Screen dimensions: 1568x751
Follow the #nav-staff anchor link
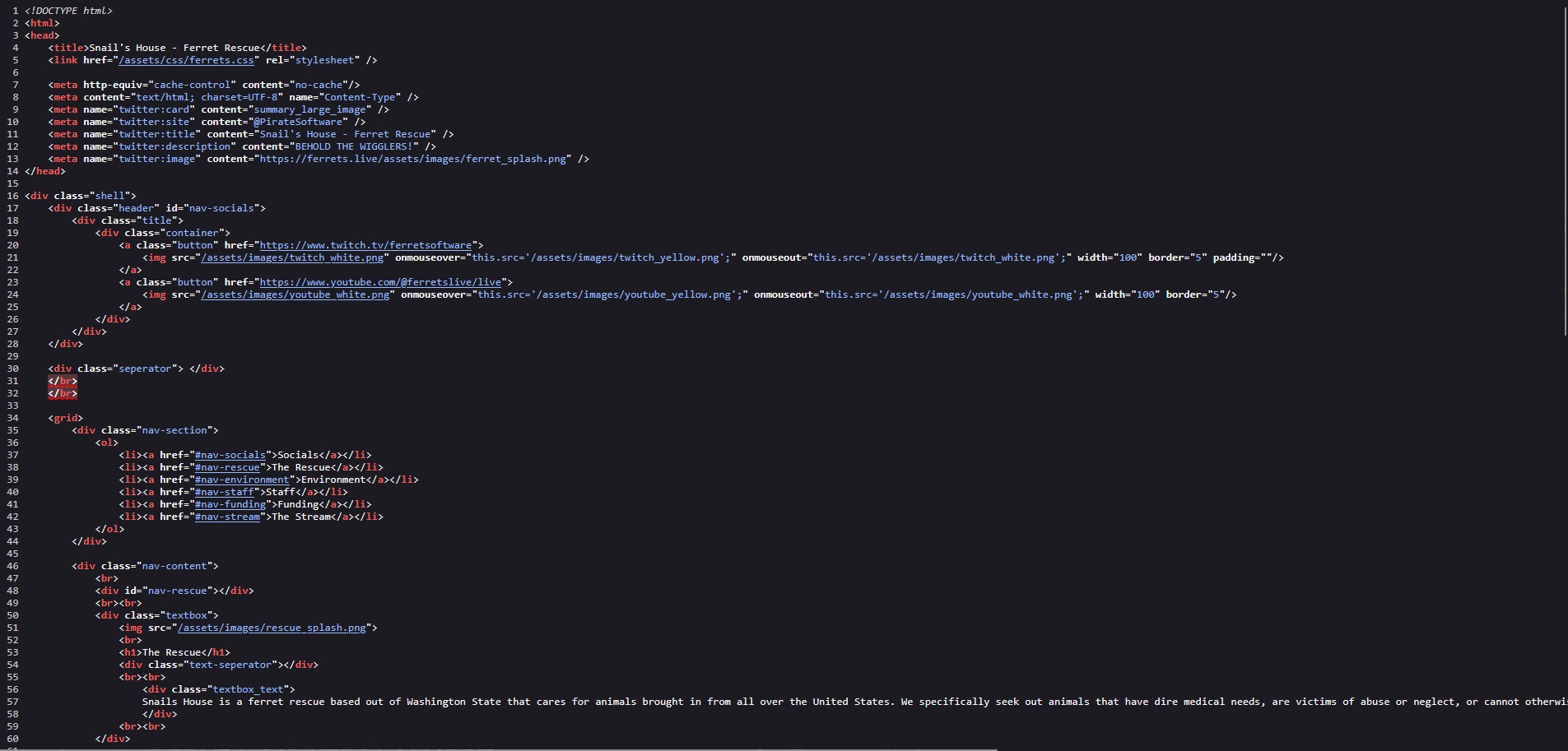point(225,492)
